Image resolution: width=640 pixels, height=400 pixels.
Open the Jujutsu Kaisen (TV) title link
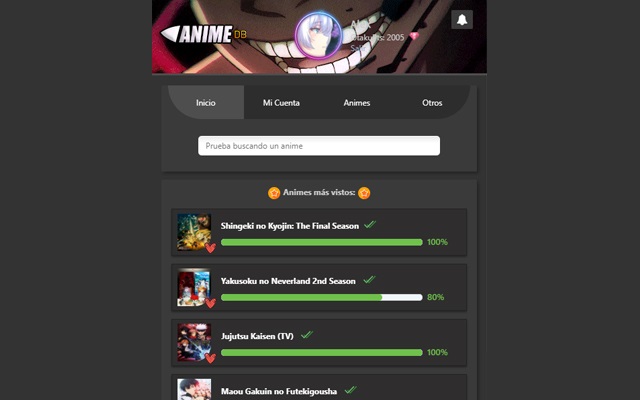[257, 336]
